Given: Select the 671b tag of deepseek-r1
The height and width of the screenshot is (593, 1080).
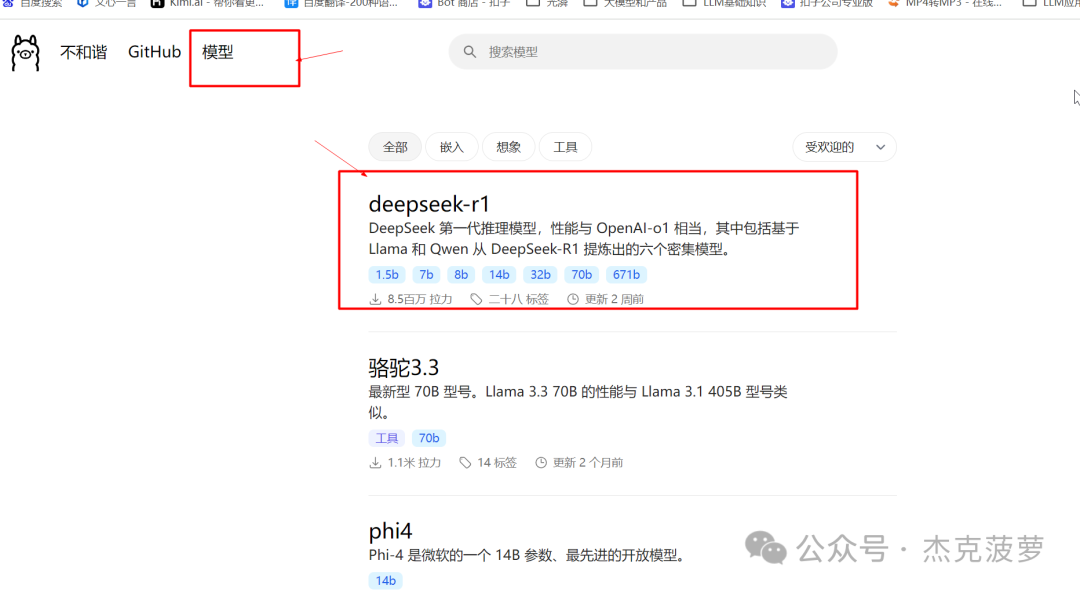Looking at the screenshot, I should pyautogui.click(x=626, y=275).
